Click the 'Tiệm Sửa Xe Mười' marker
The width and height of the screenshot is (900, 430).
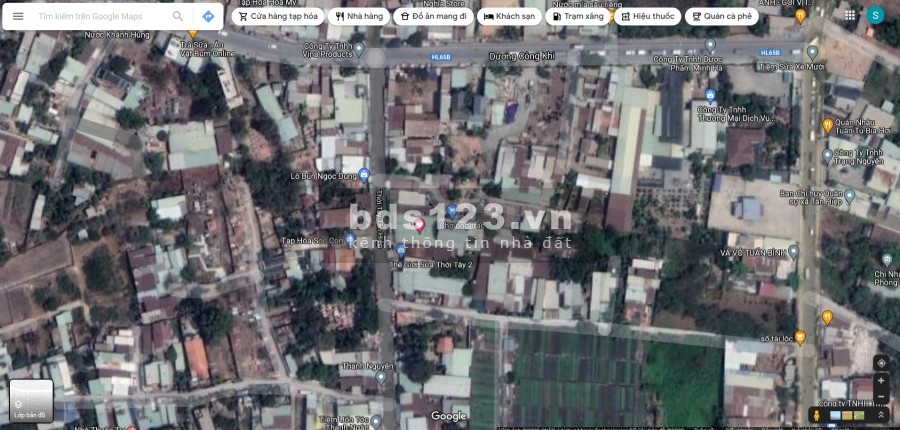tap(812, 53)
